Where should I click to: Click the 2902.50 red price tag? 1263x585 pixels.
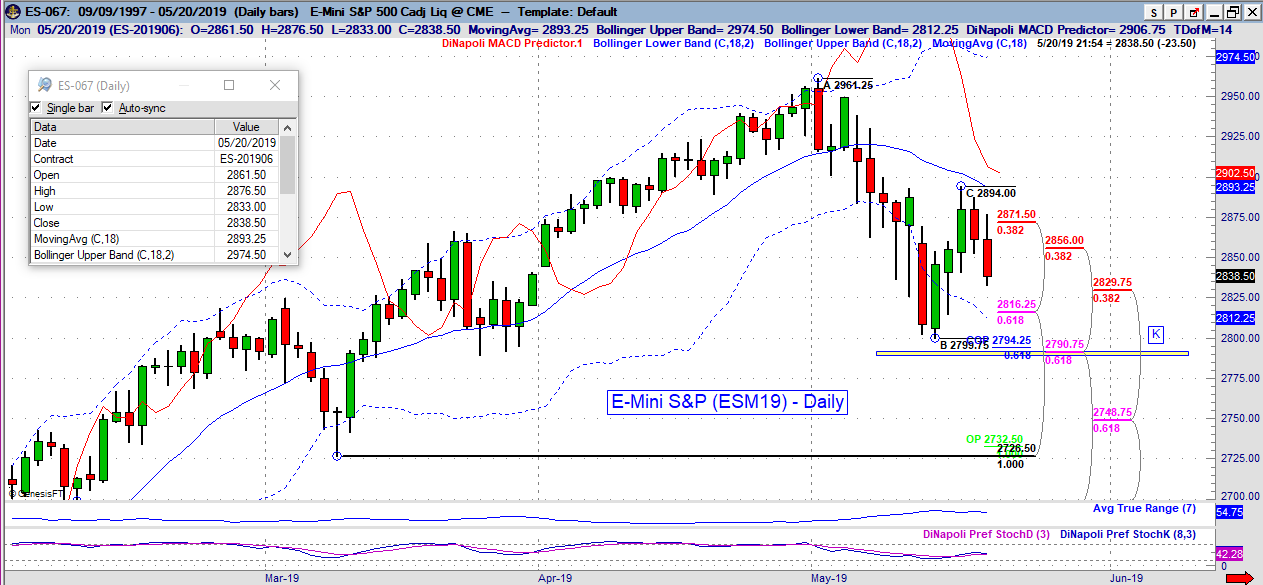coord(1236,173)
